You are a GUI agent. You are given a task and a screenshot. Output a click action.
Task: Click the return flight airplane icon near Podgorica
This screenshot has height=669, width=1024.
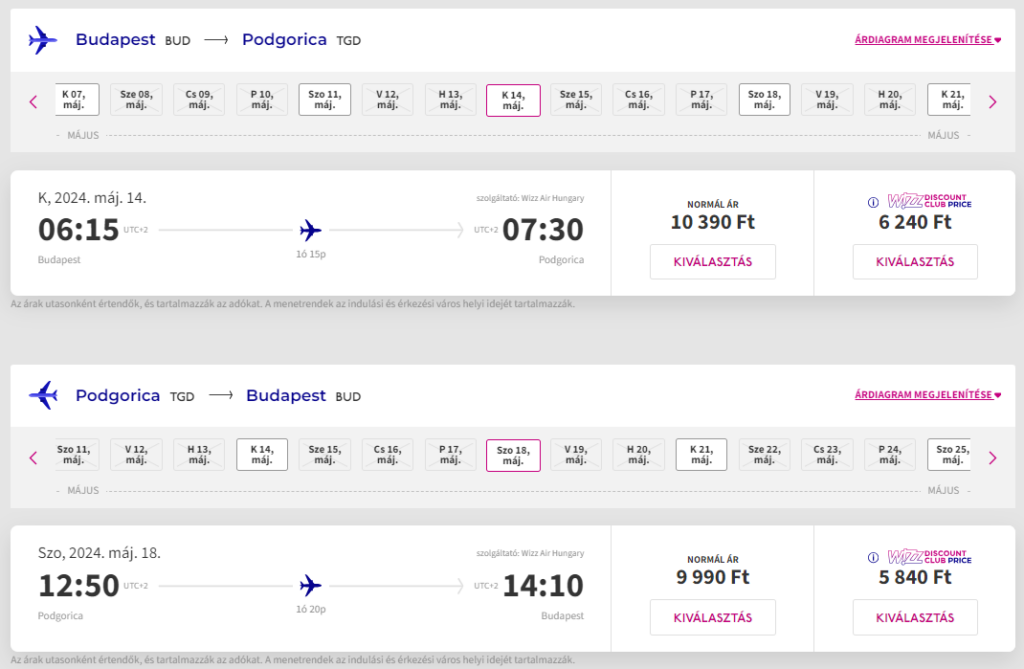click(43, 395)
